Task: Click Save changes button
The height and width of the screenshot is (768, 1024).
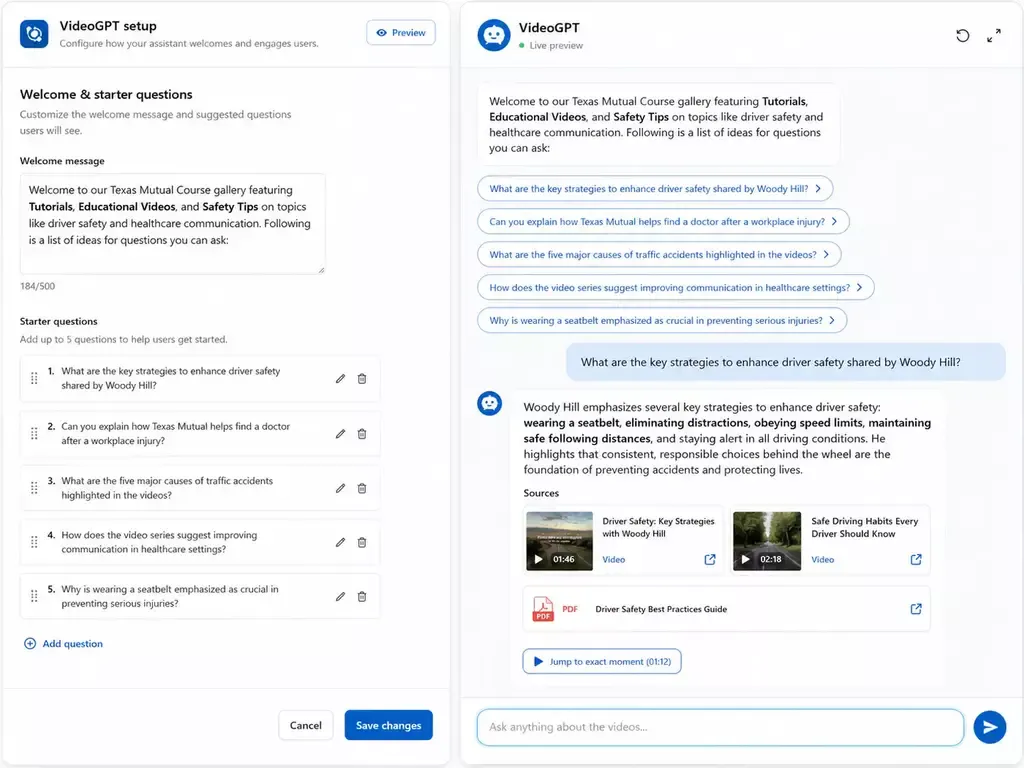Action: [x=389, y=725]
